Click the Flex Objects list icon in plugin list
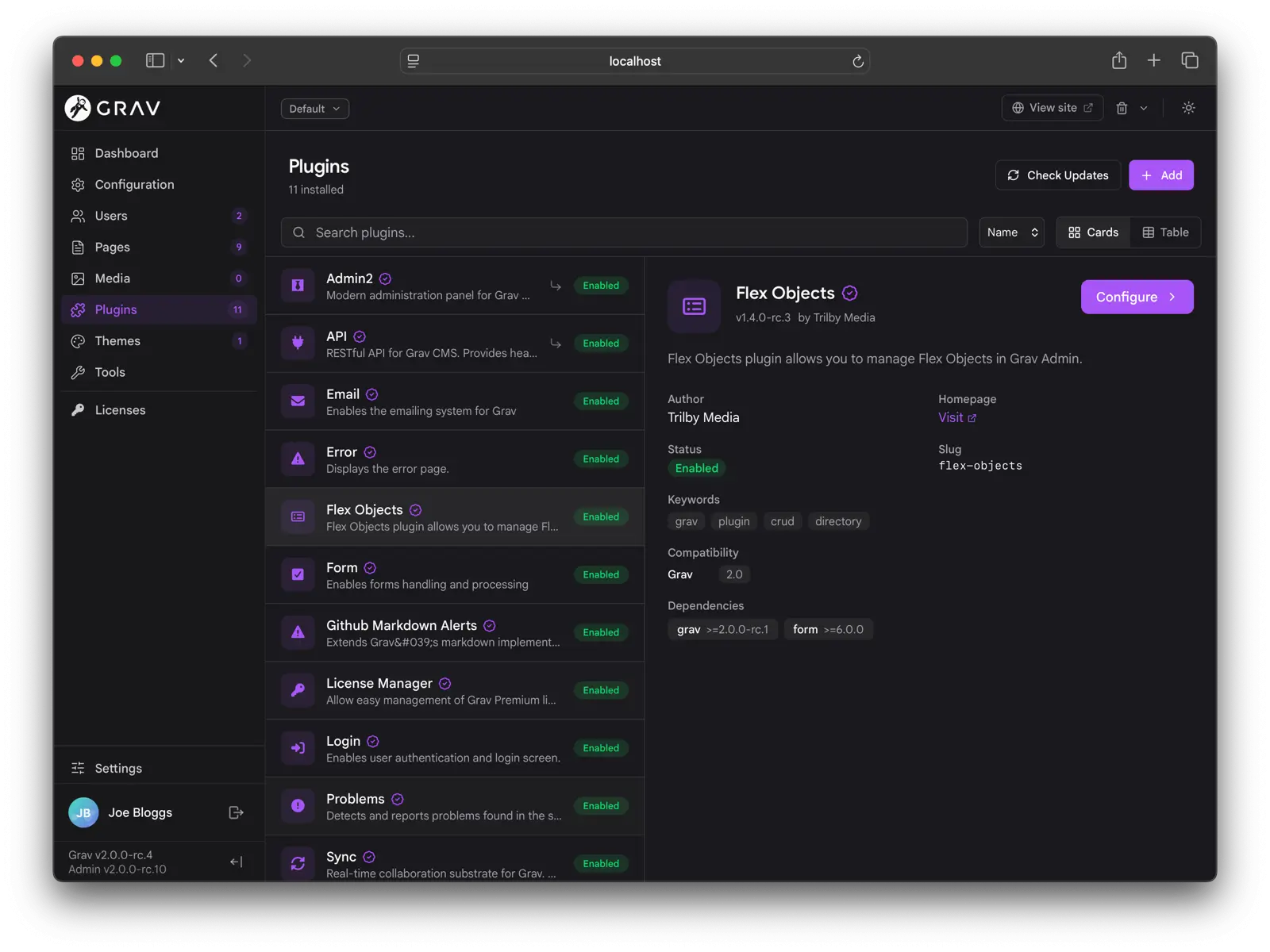 click(x=298, y=517)
